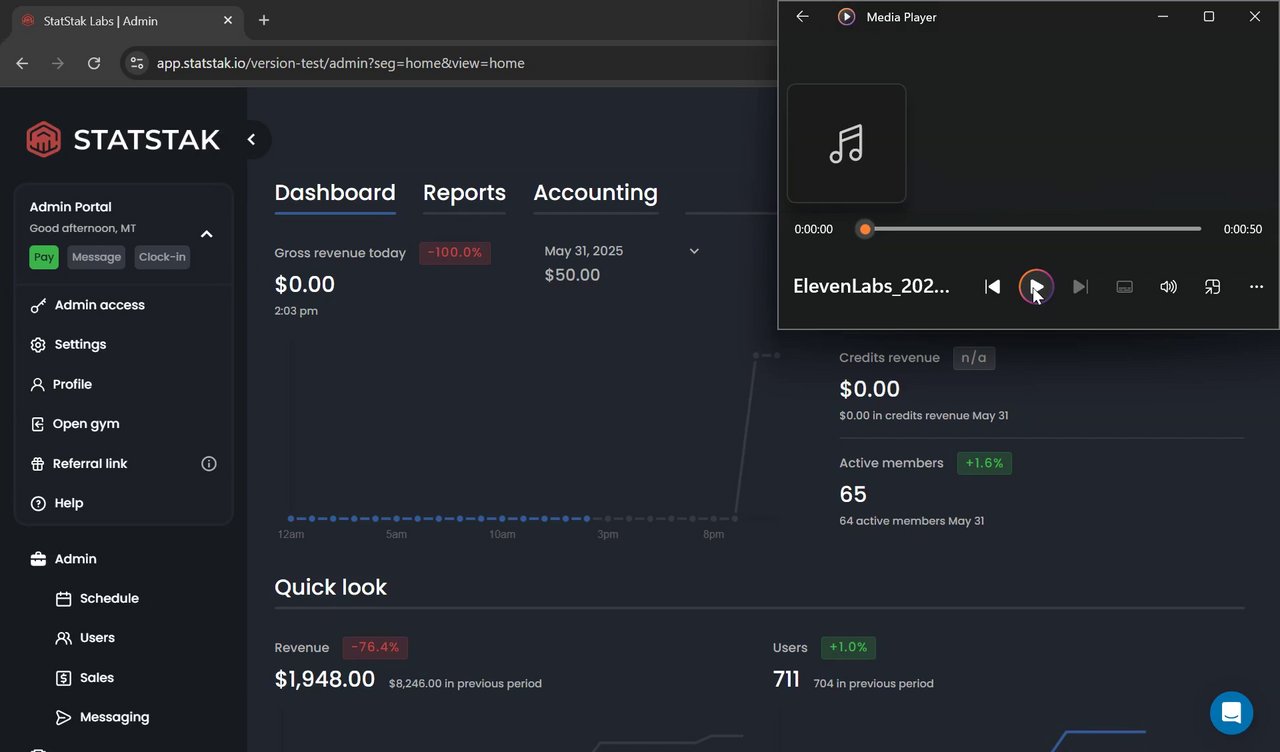Click the Media Player seek bar
Screen dimensions: 1280x752
click(x=1030, y=229)
